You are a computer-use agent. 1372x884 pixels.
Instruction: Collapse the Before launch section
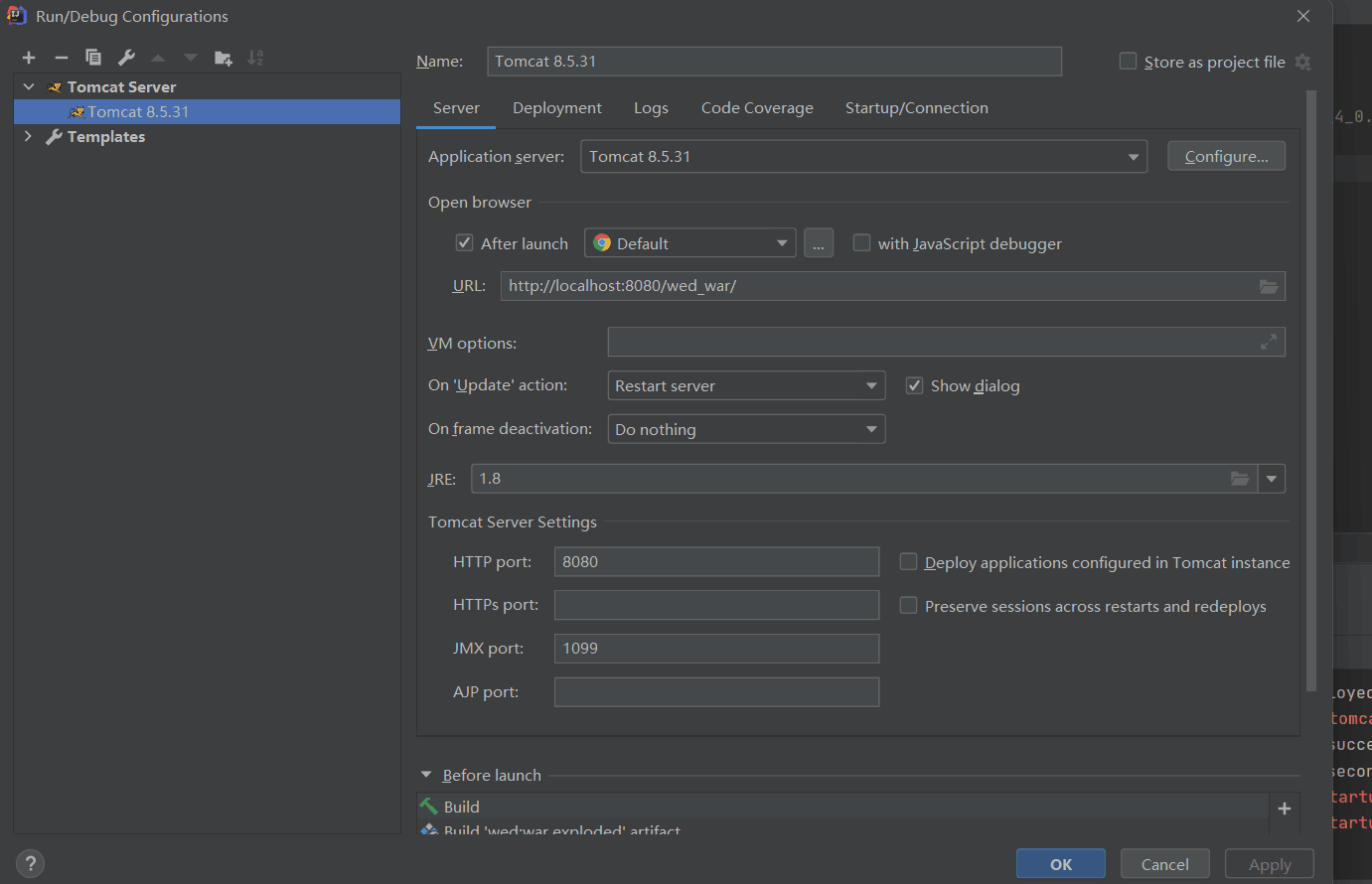(x=426, y=775)
